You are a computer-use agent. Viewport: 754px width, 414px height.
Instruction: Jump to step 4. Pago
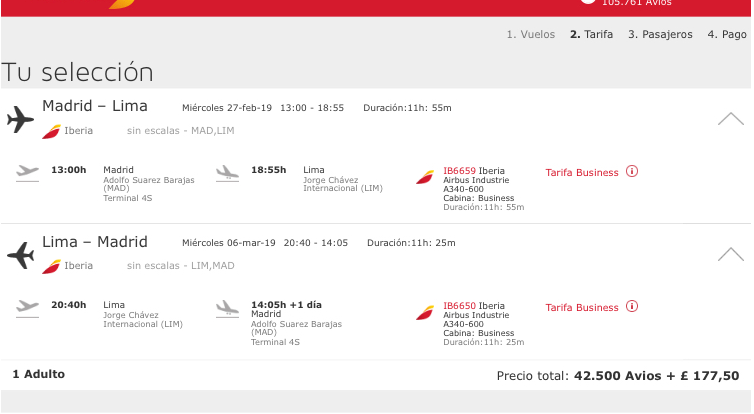click(x=727, y=34)
